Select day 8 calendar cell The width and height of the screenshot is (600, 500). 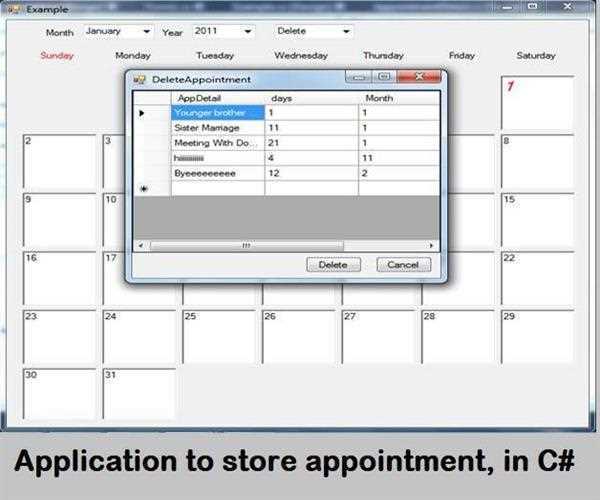tap(538, 161)
